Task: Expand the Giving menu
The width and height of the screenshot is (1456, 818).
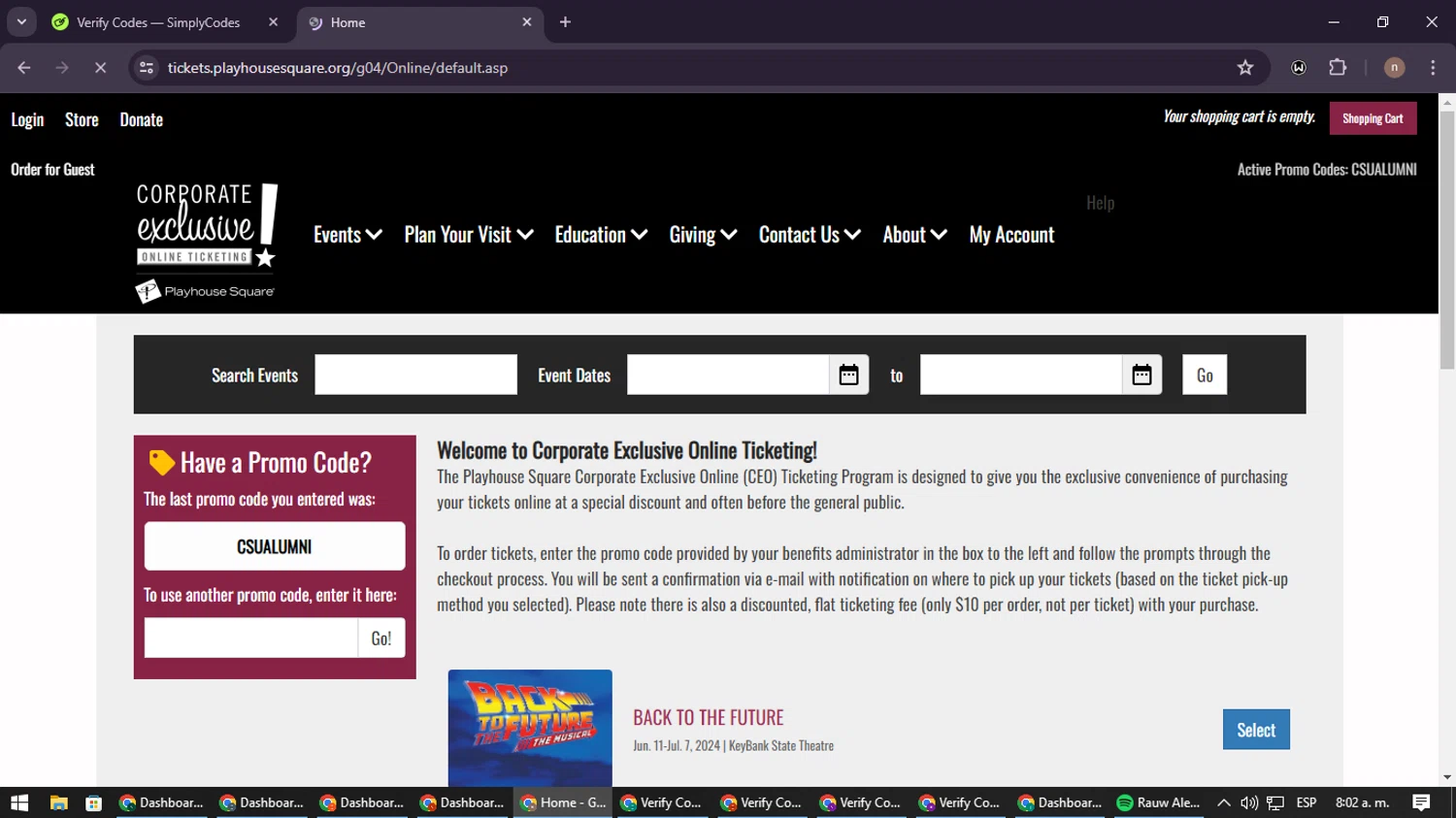Action: pyautogui.click(x=703, y=235)
